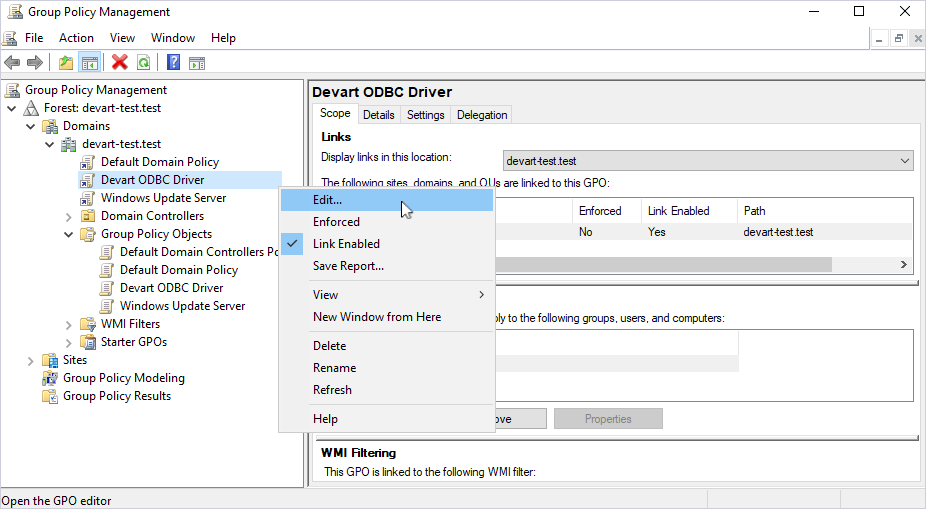Screen dimensions: 926x509
Task: Open Help via the blue question mark icon
Action: (x=173, y=63)
